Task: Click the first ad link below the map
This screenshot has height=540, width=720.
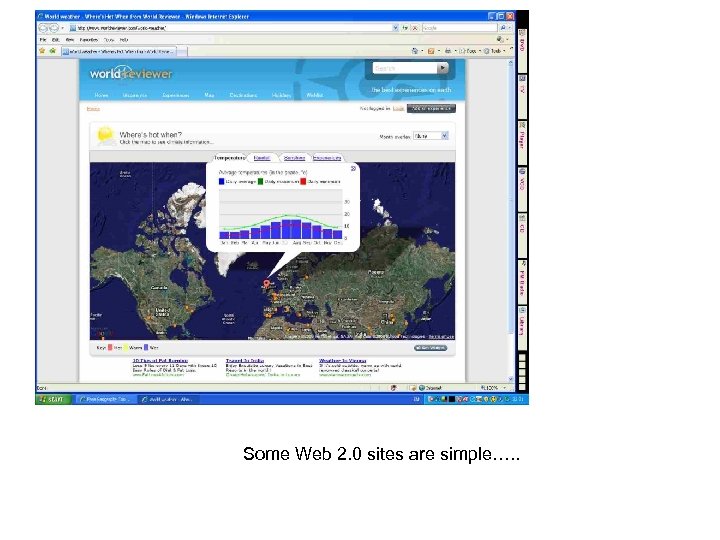Action: tap(160, 360)
